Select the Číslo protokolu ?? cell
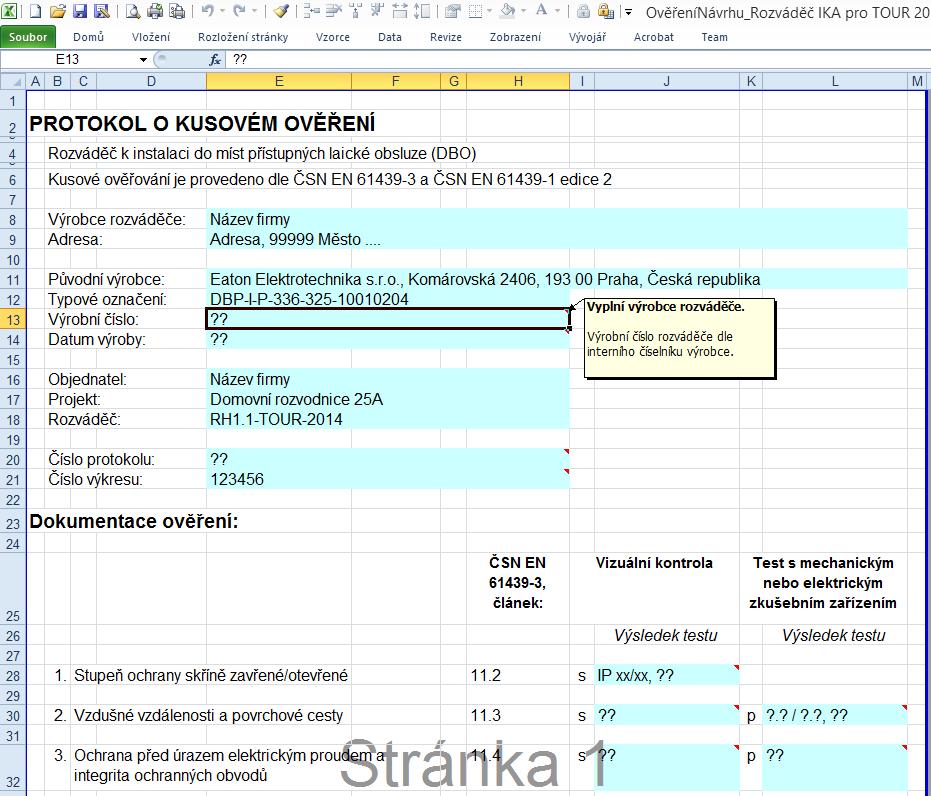The image size is (931, 796). coord(388,459)
